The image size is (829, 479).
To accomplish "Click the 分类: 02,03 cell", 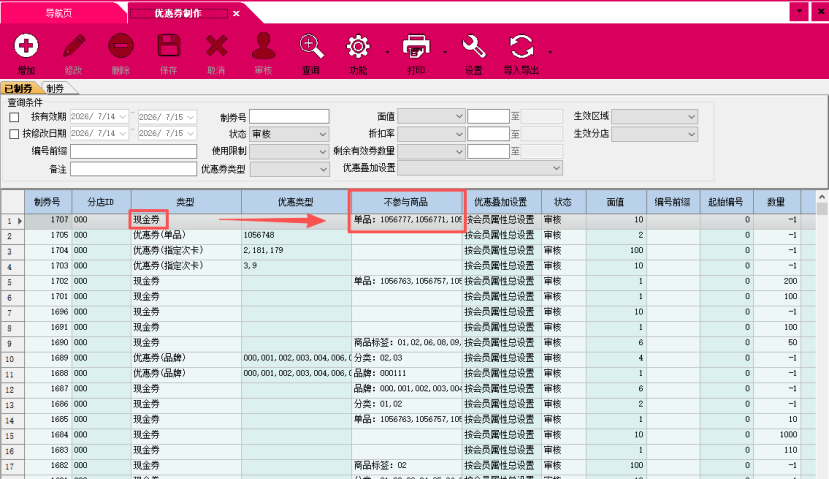I will (406, 358).
